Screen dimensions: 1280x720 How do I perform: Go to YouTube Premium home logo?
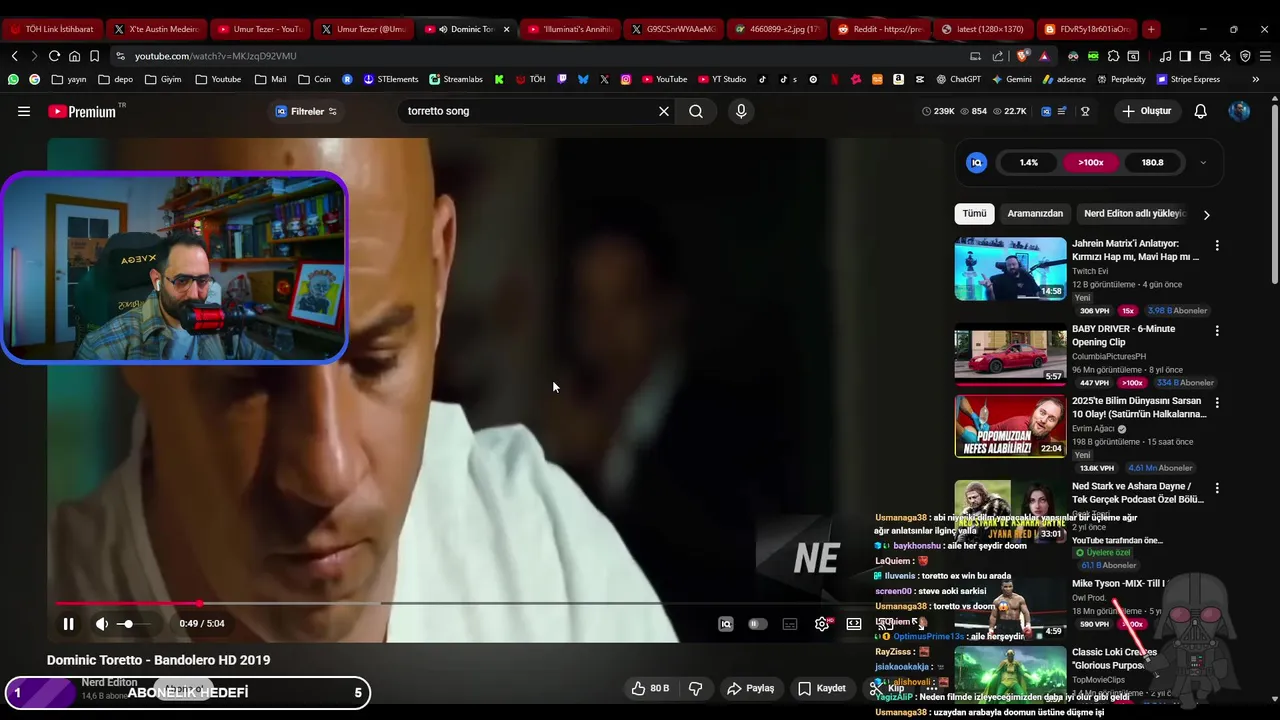[x=83, y=111]
